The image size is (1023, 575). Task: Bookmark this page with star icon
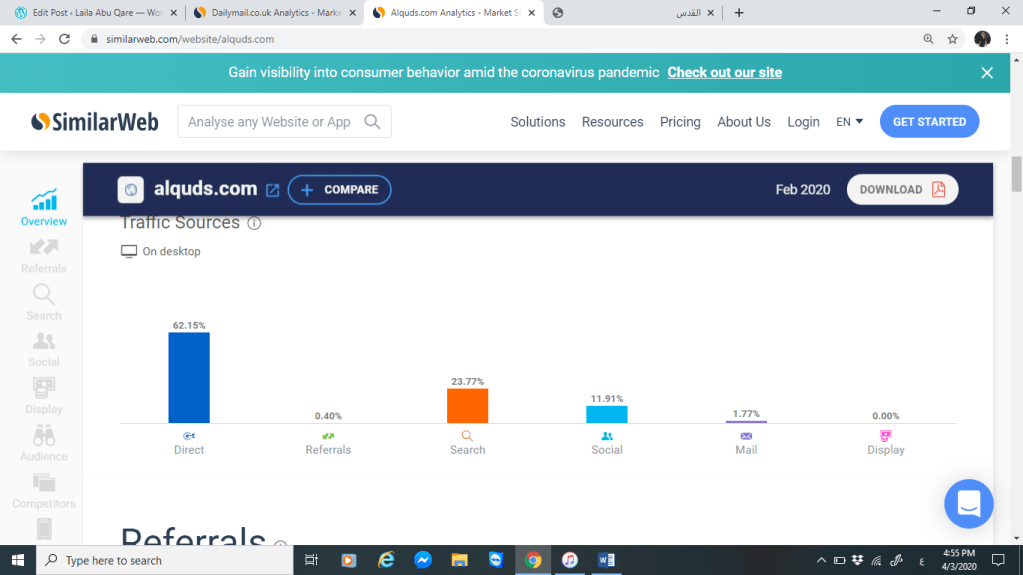(x=952, y=39)
